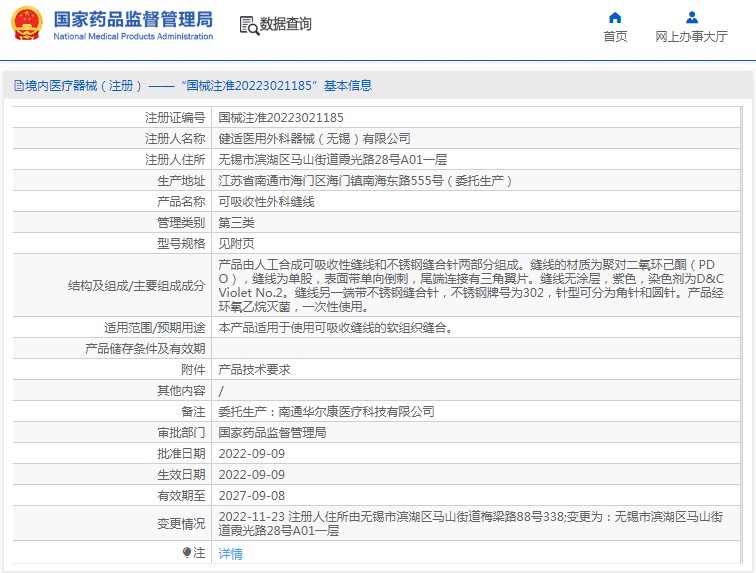Click the lightbulb icon beside 注

tap(186, 552)
